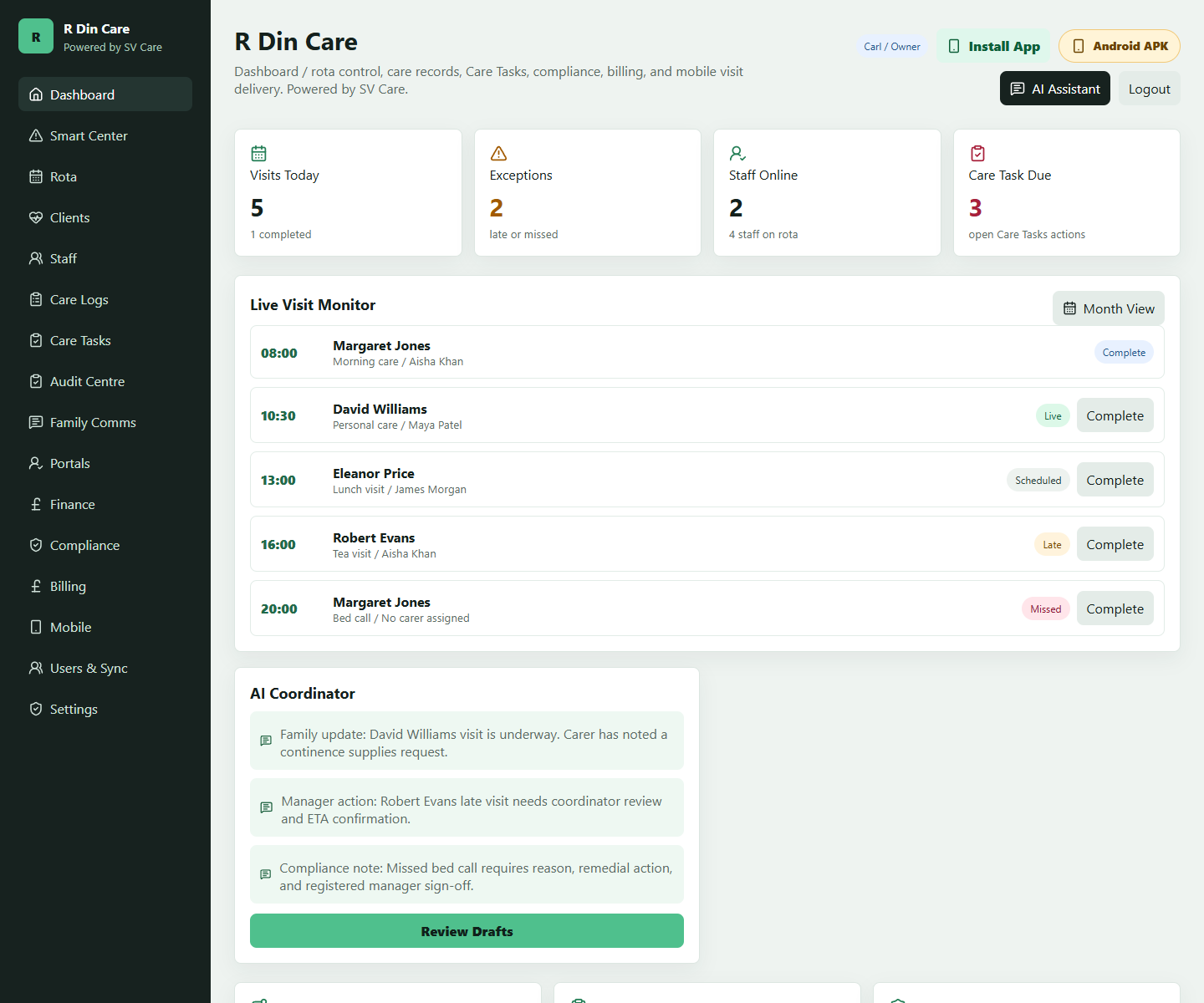Click the Dashboard home icon in sidebar
1204x1003 pixels.
pyautogui.click(x=36, y=94)
